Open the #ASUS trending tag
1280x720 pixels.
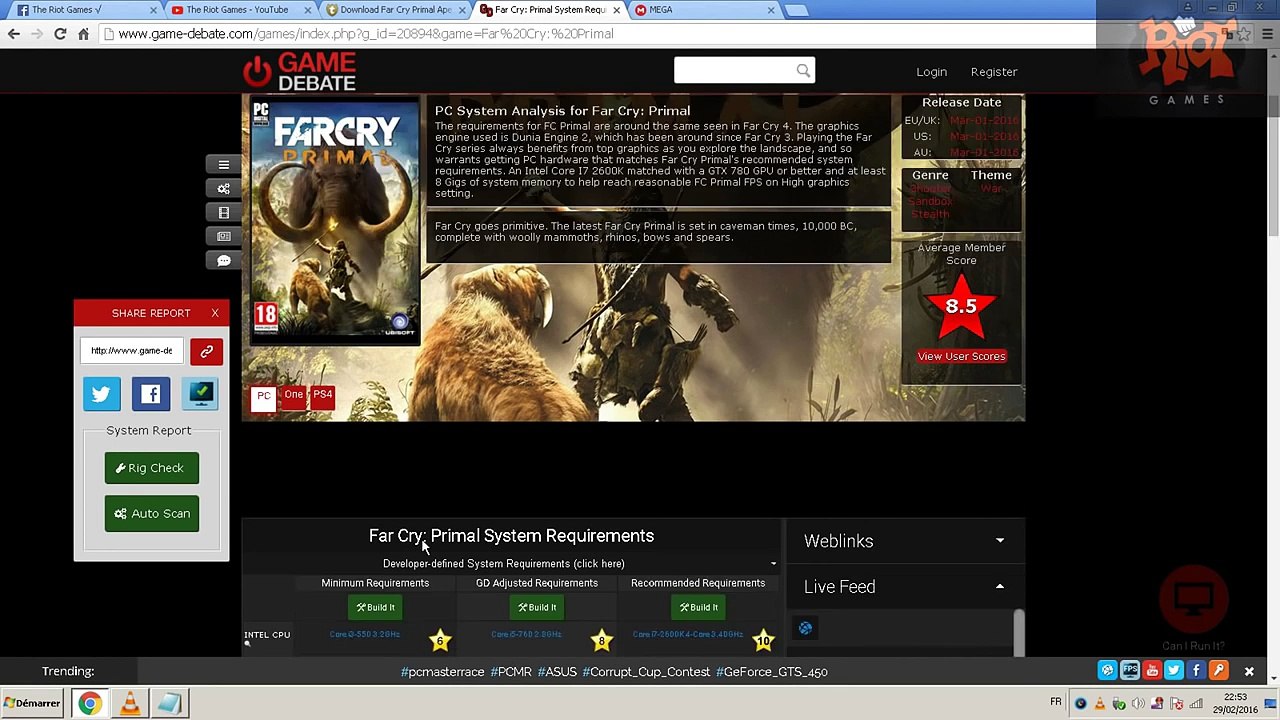pos(557,672)
